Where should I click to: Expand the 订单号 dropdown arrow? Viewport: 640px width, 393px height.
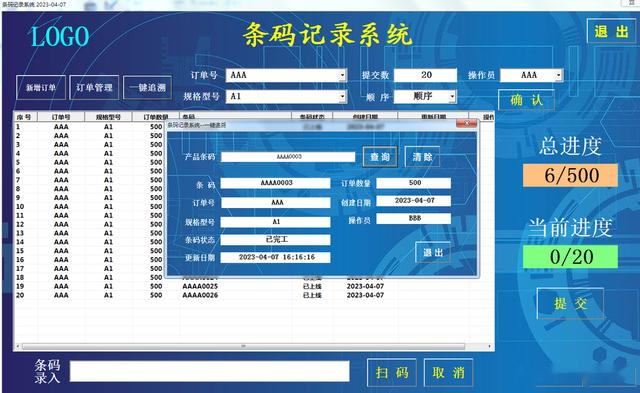(x=342, y=75)
